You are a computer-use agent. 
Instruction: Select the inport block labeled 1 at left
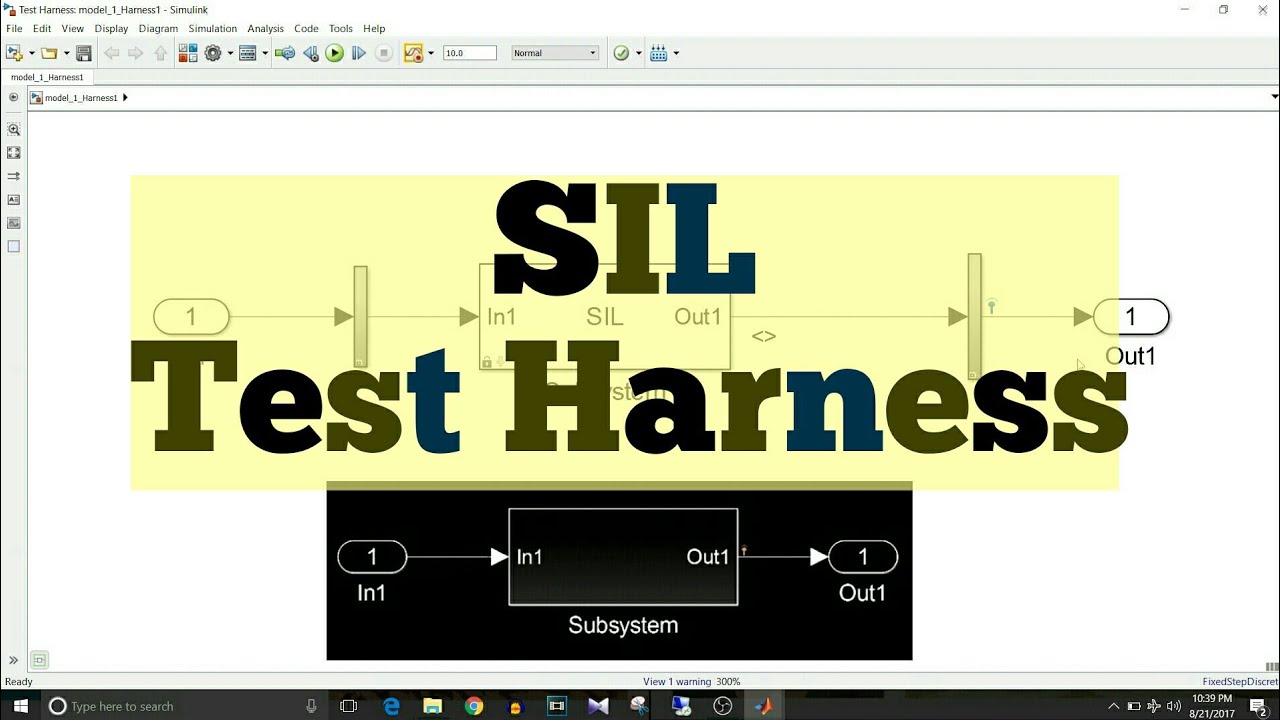191,317
